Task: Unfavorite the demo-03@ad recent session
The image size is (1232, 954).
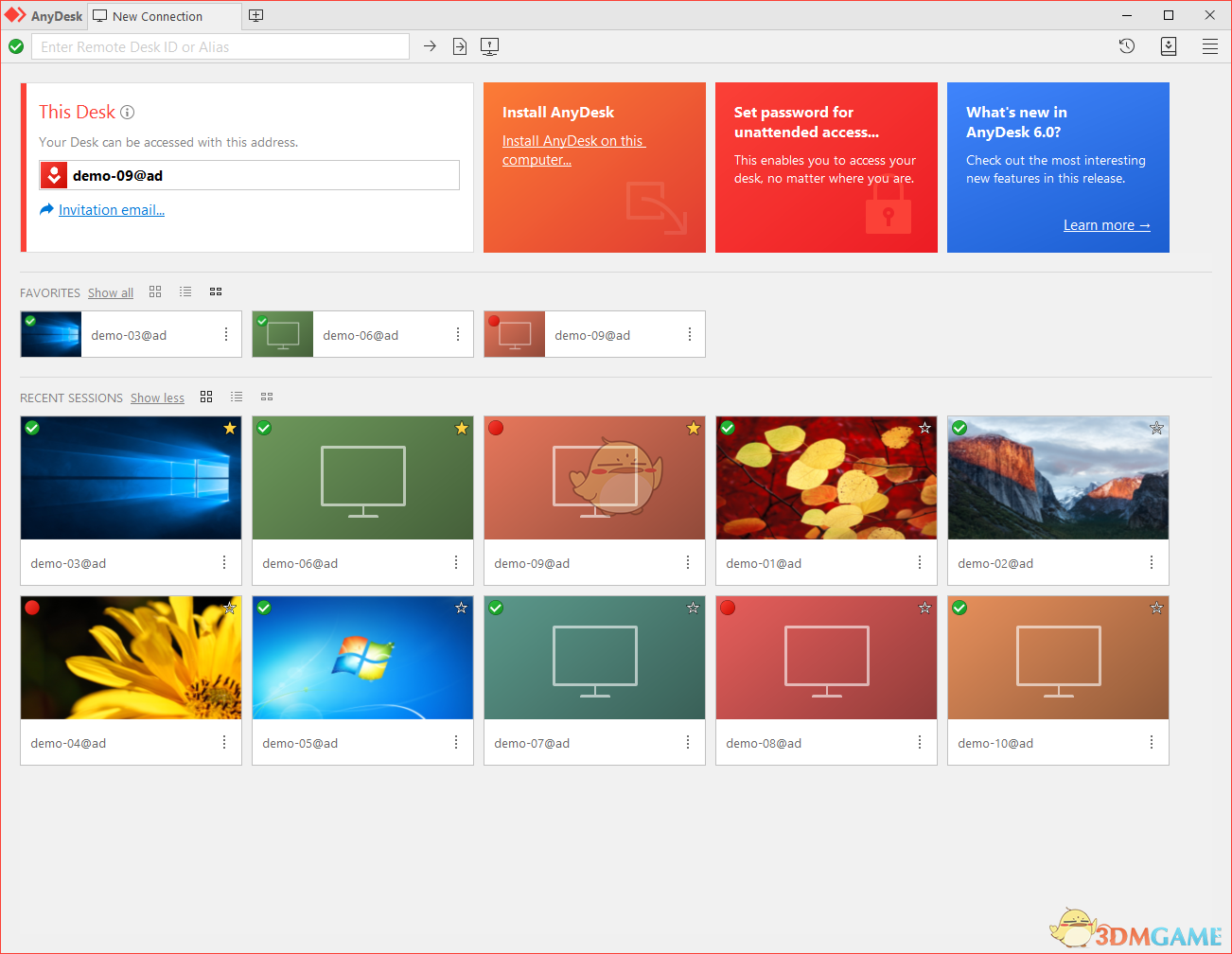Action: 229,428
